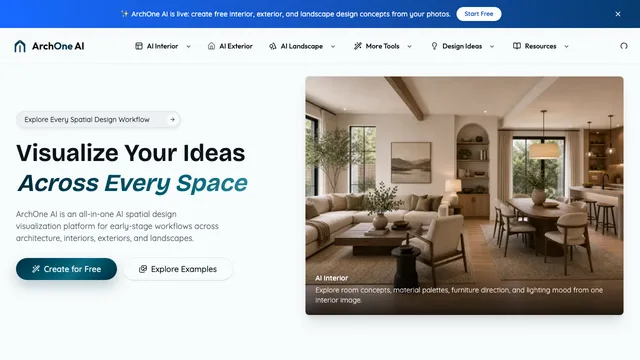
Task: Click the More Tools magic wand icon
Action: coord(358,46)
